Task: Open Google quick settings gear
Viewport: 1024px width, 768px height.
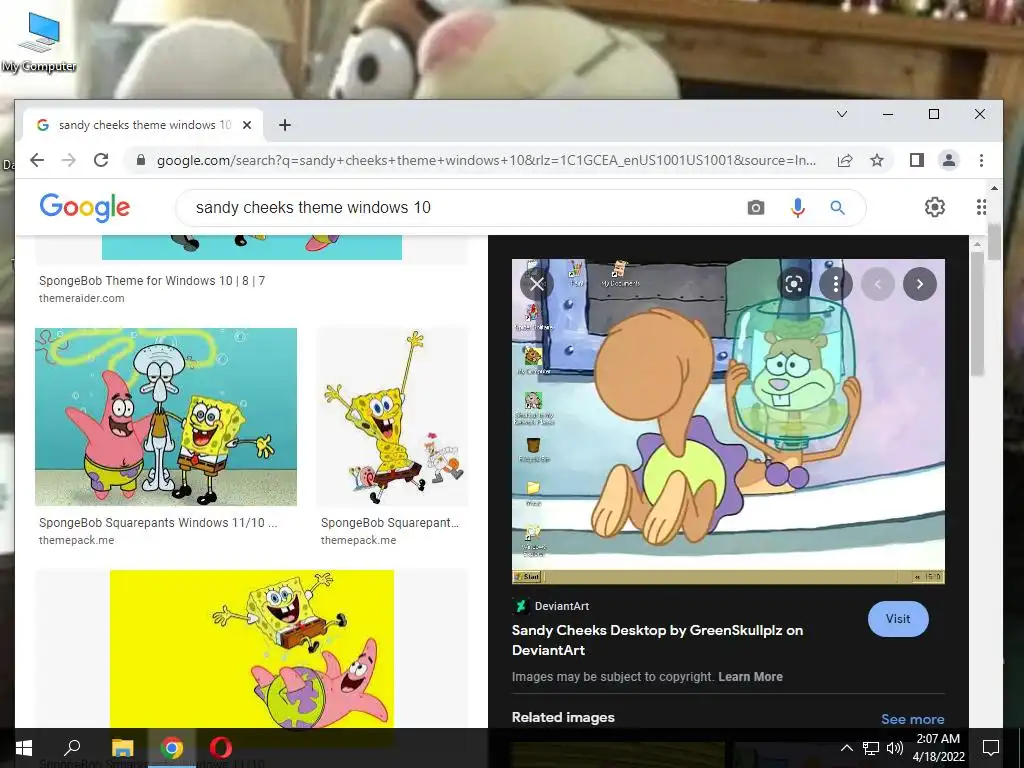Action: [935, 207]
